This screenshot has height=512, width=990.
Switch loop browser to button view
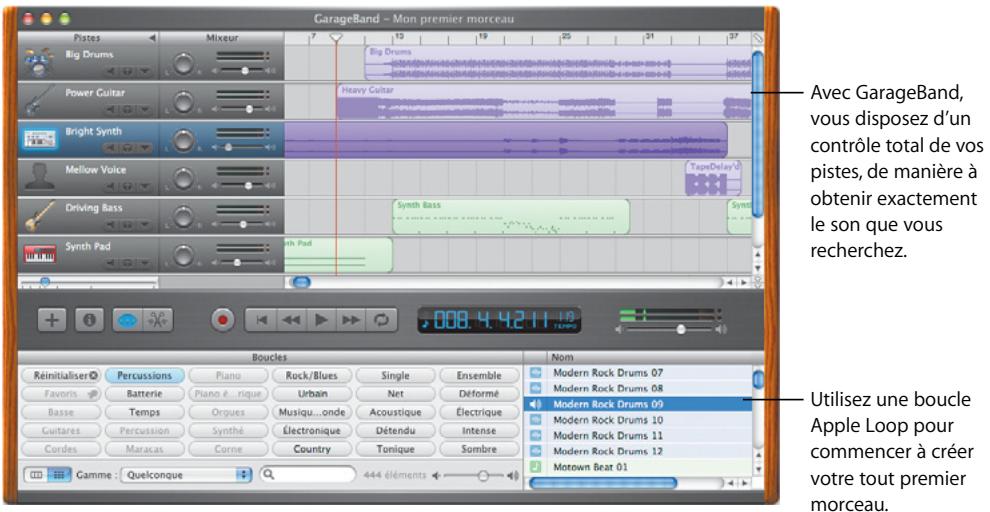(x=59, y=475)
